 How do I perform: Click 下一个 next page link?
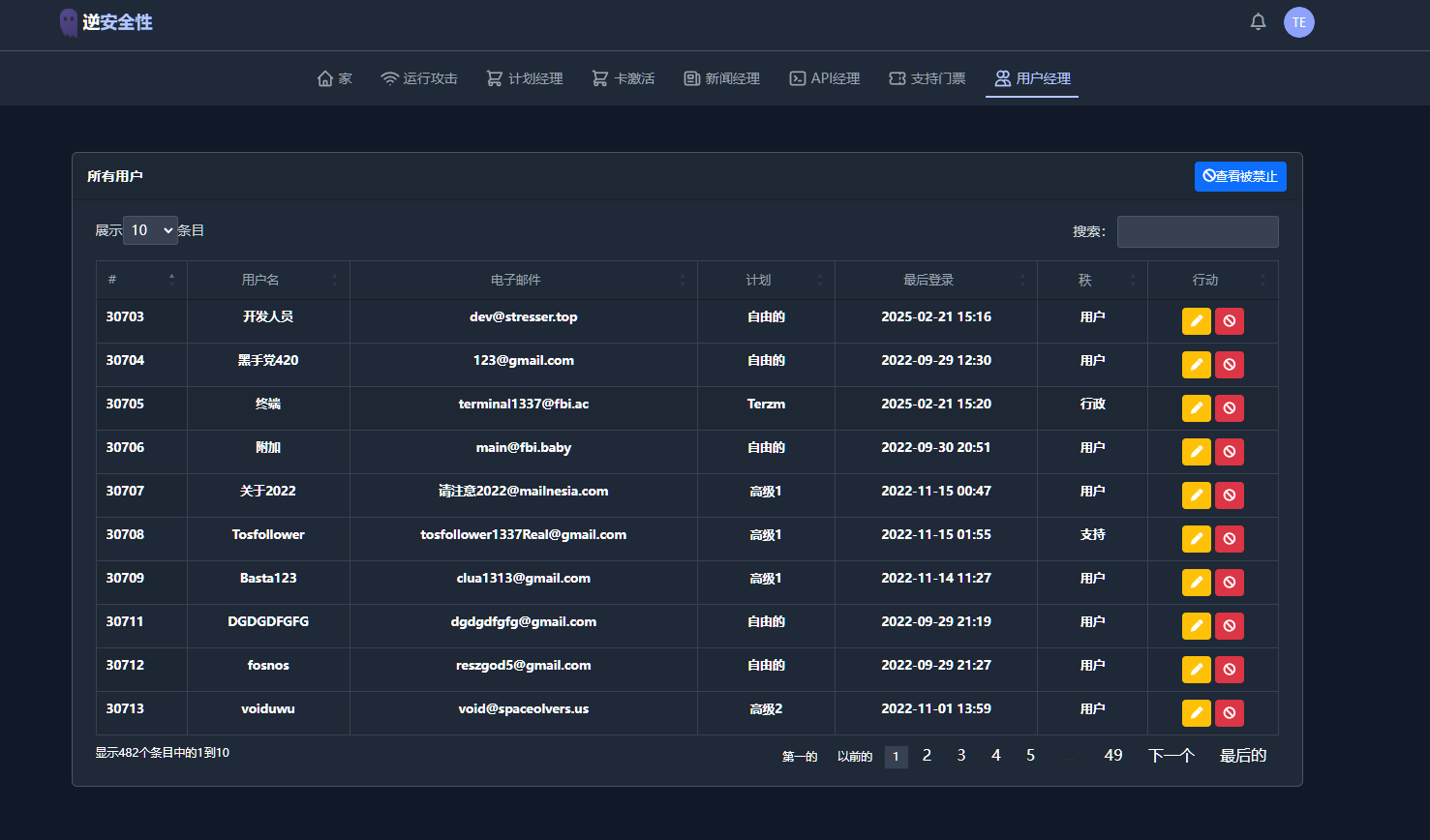click(1171, 756)
